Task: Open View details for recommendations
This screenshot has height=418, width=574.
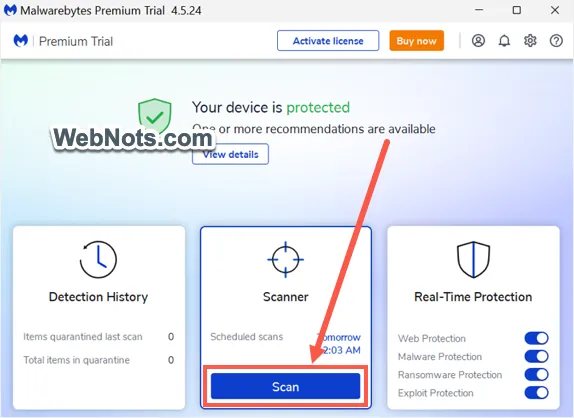Action: tap(230, 154)
